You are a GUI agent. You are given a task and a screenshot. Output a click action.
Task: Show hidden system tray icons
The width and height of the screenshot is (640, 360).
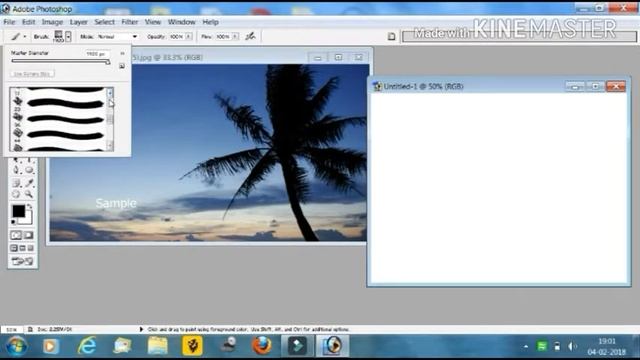pyautogui.click(x=526, y=347)
